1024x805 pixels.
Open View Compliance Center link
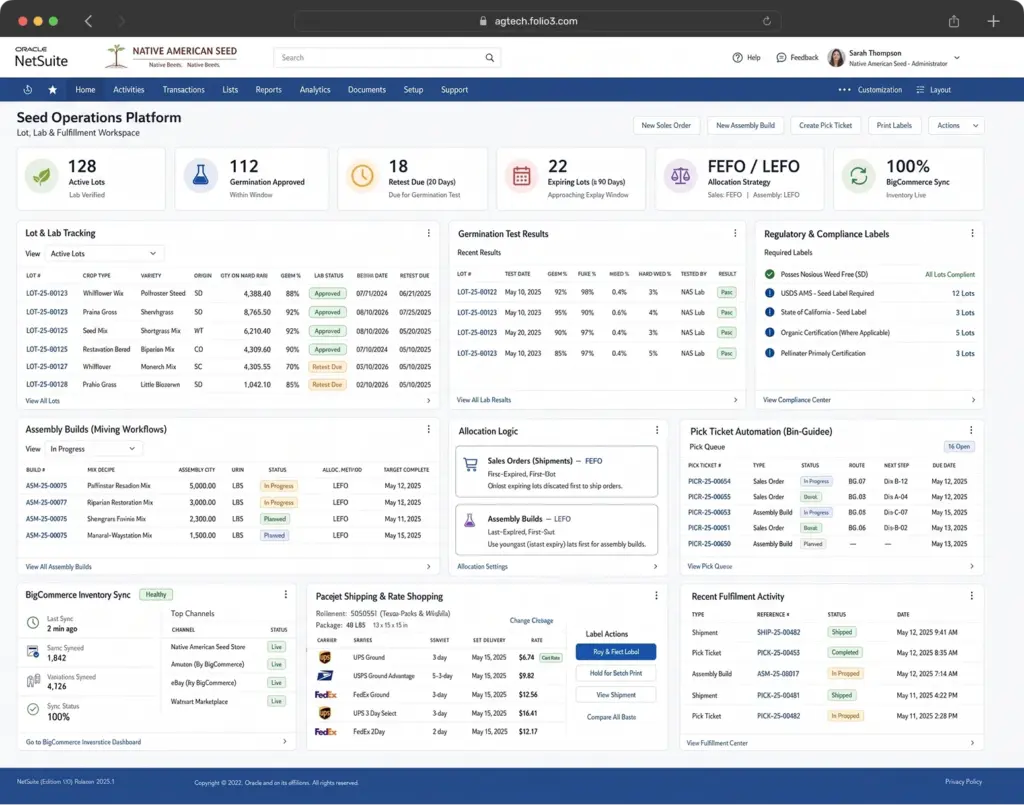click(x=797, y=400)
